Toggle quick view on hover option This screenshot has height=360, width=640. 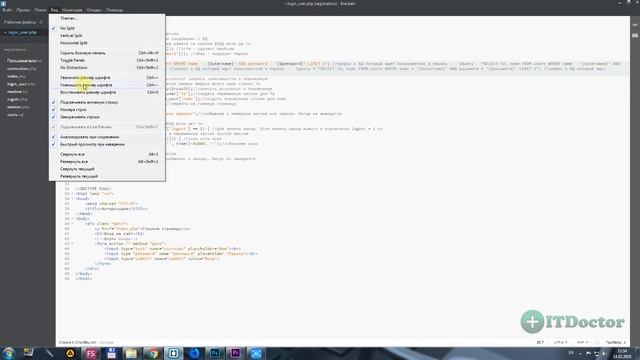107,144
